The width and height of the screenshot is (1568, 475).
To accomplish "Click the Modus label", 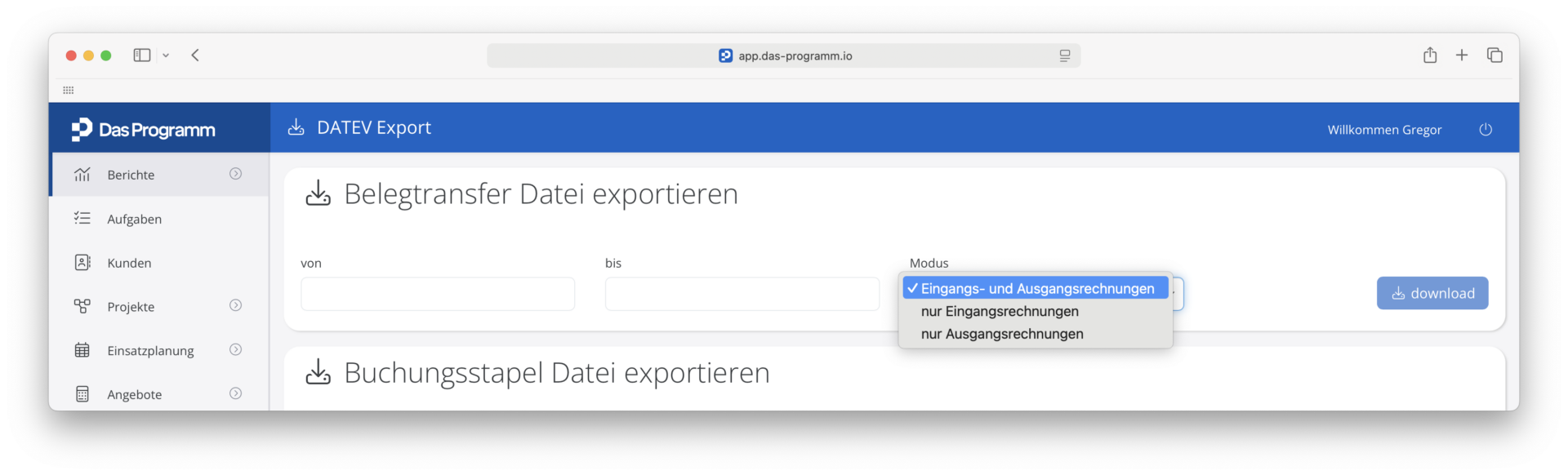I will [x=929, y=263].
